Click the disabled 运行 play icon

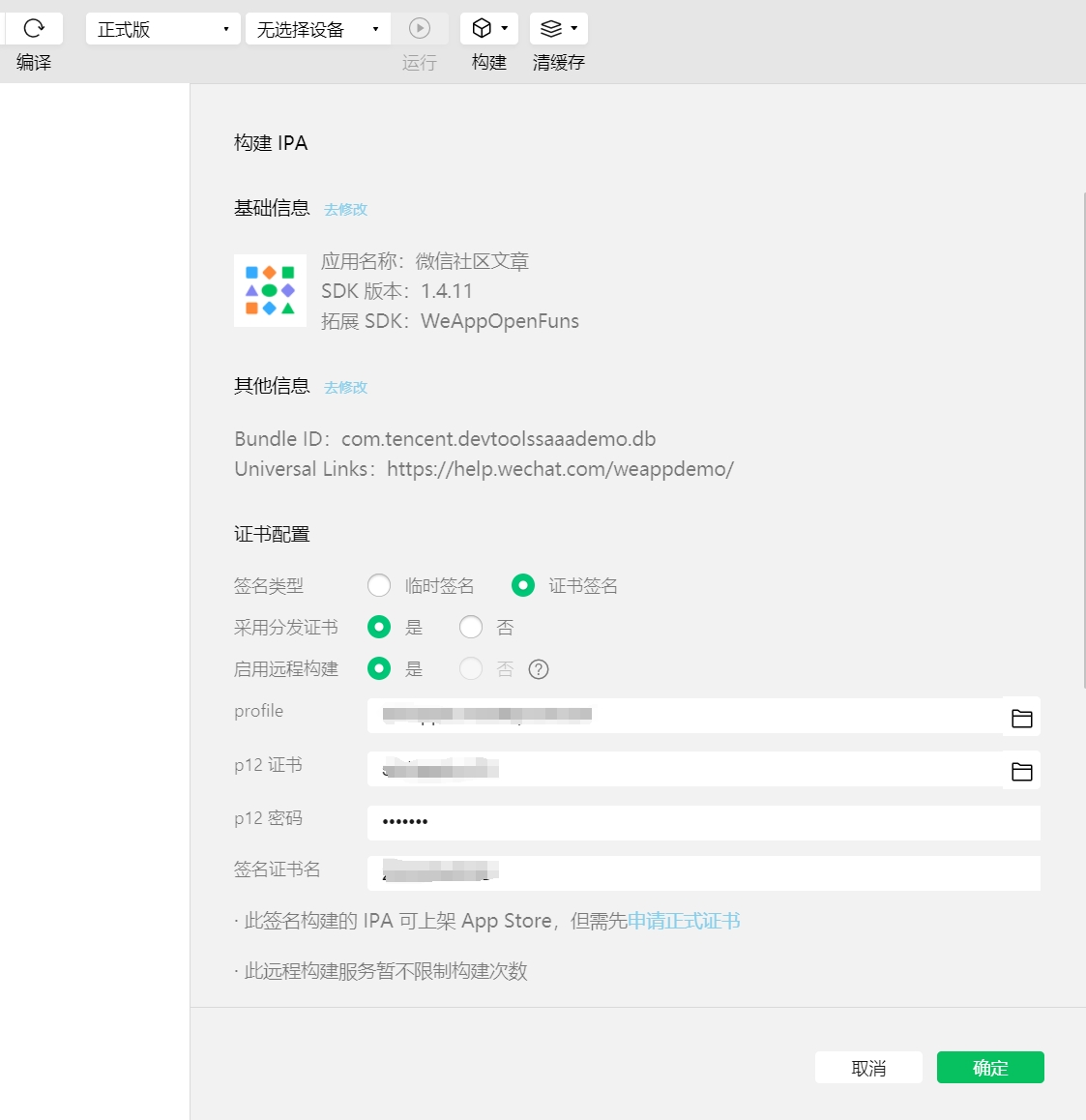[x=420, y=28]
